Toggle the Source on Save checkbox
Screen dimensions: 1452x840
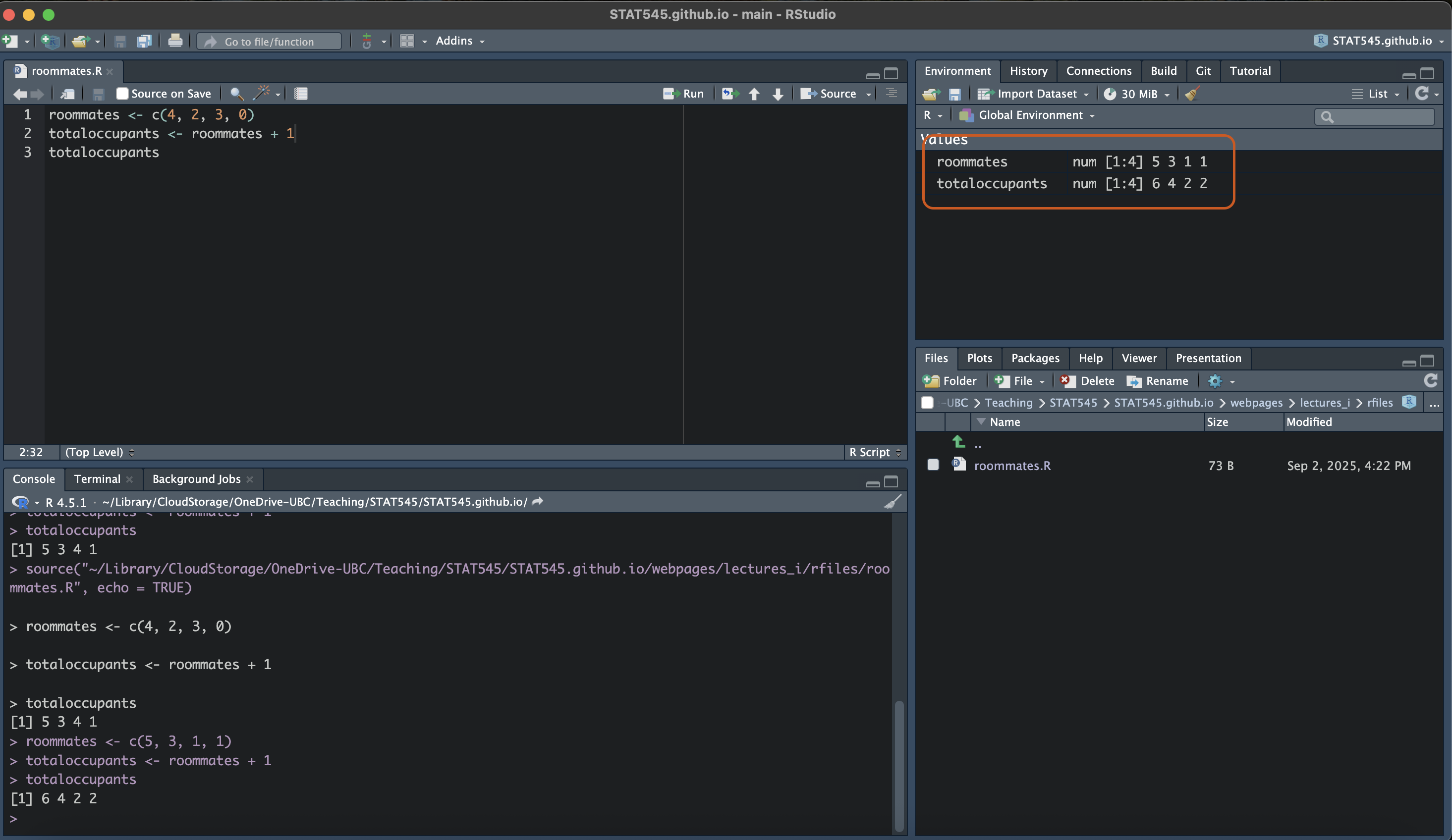122,94
